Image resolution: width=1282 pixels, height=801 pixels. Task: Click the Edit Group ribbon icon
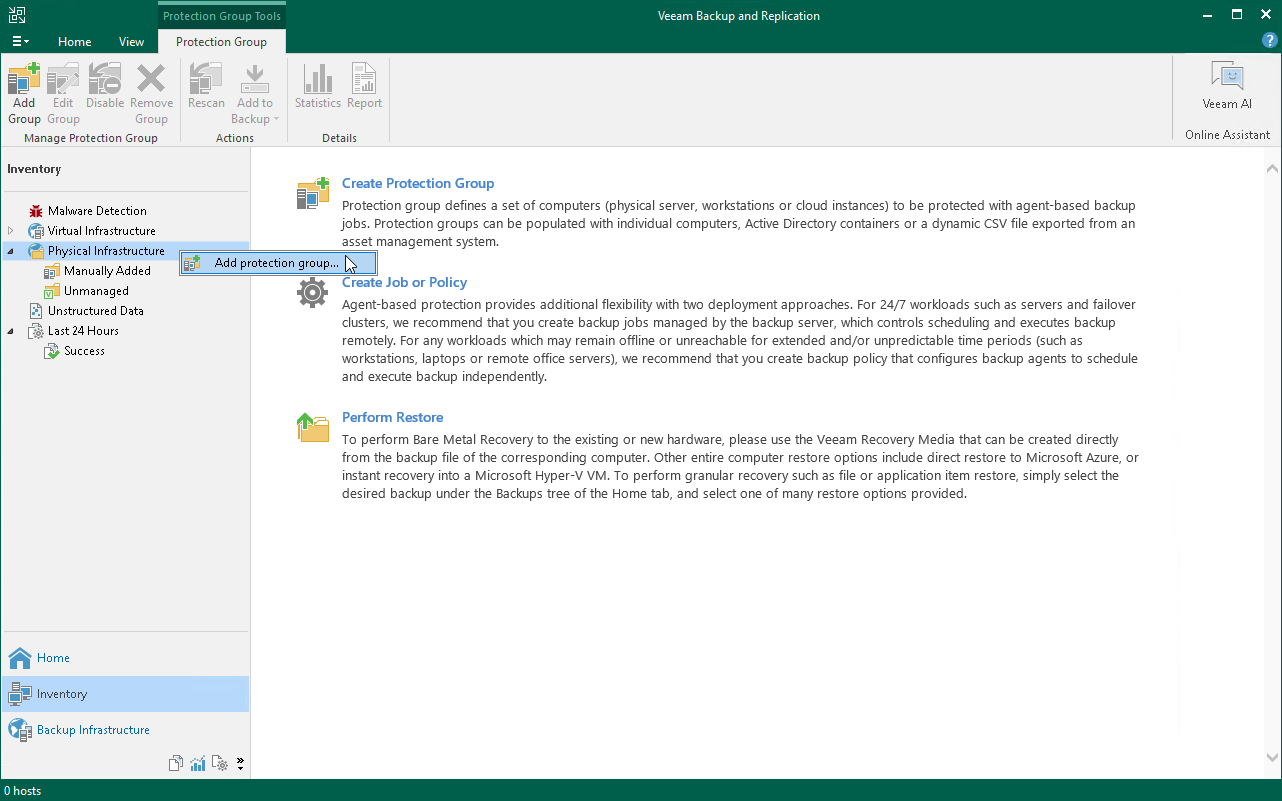click(x=63, y=94)
